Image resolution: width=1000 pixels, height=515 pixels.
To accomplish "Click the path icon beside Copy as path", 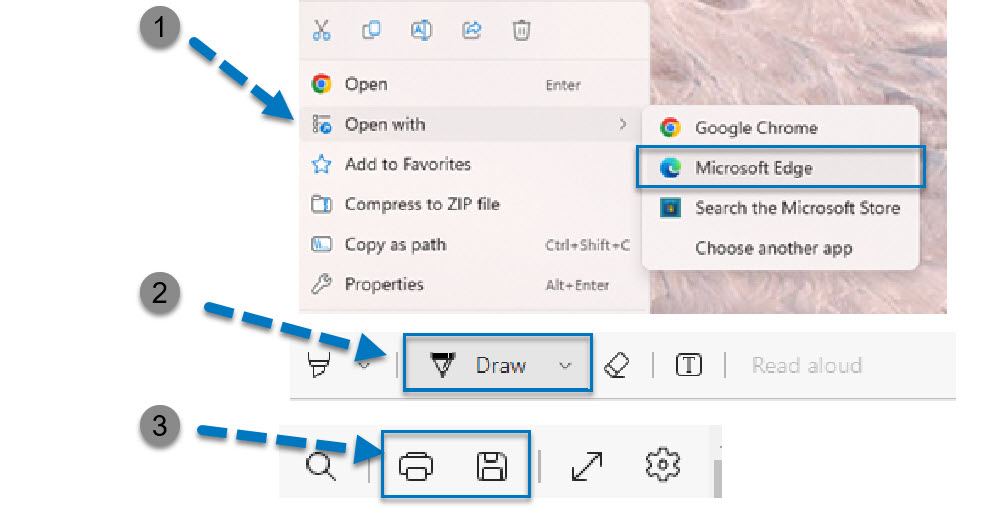I will [x=321, y=244].
